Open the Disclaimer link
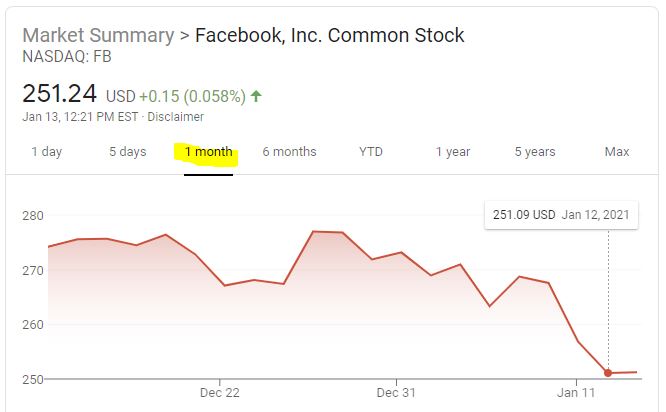This screenshot has width=666, height=412. (177, 117)
